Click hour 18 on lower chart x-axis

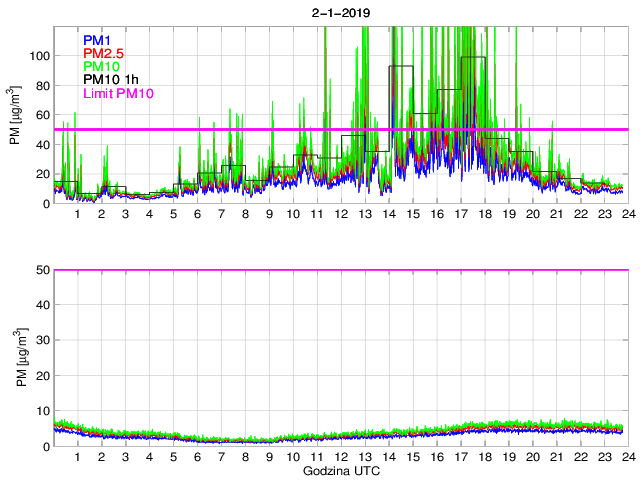click(x=484, y=456)
